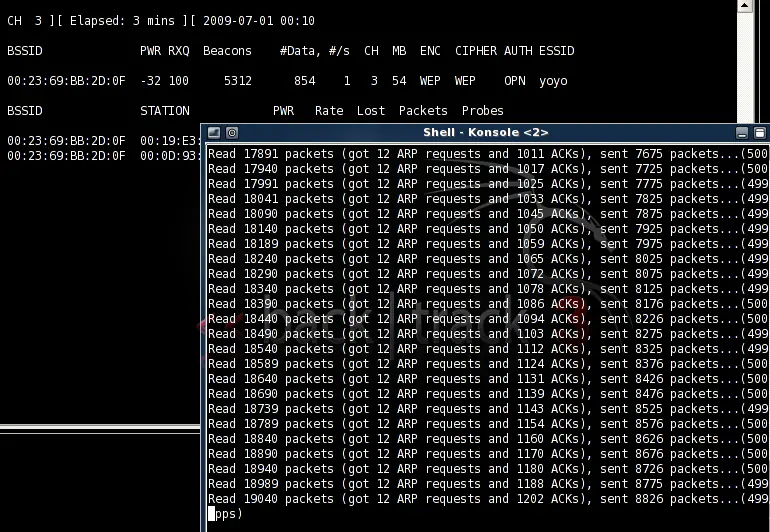Click the background terminal scrollbar up arrow

(x=745, y=5)
